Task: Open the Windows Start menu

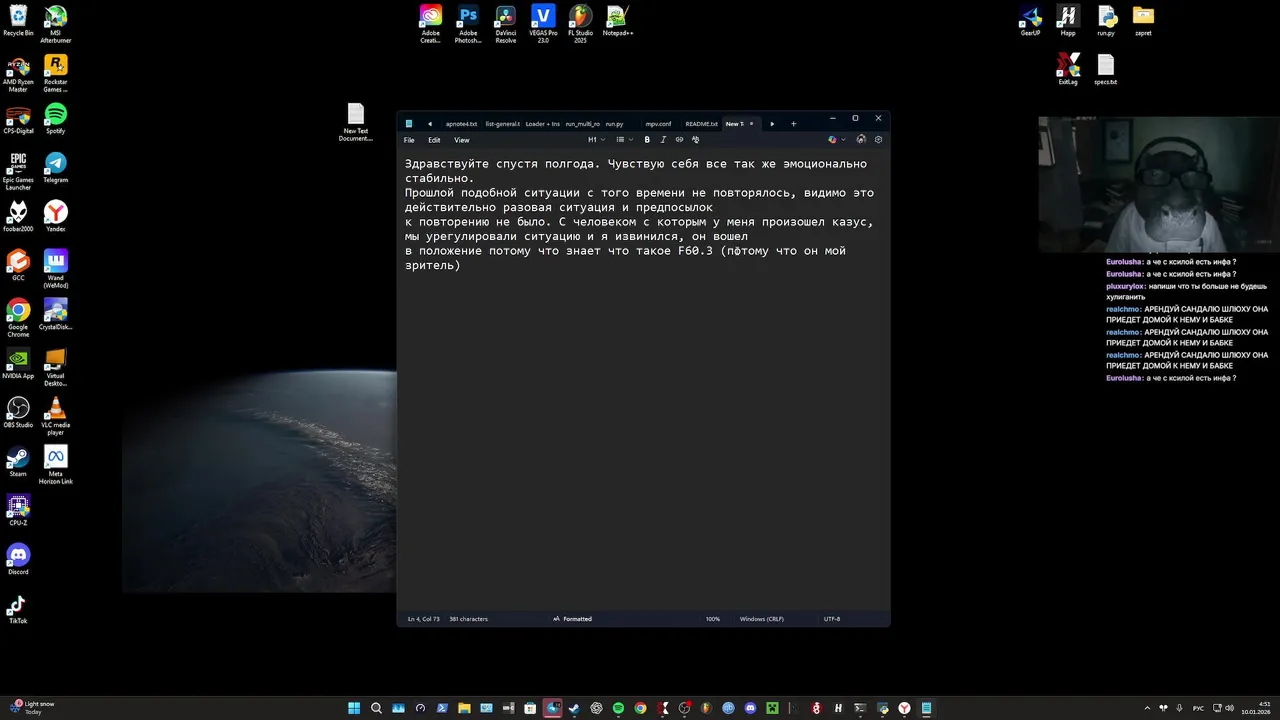Action: (x=354, y=708)
